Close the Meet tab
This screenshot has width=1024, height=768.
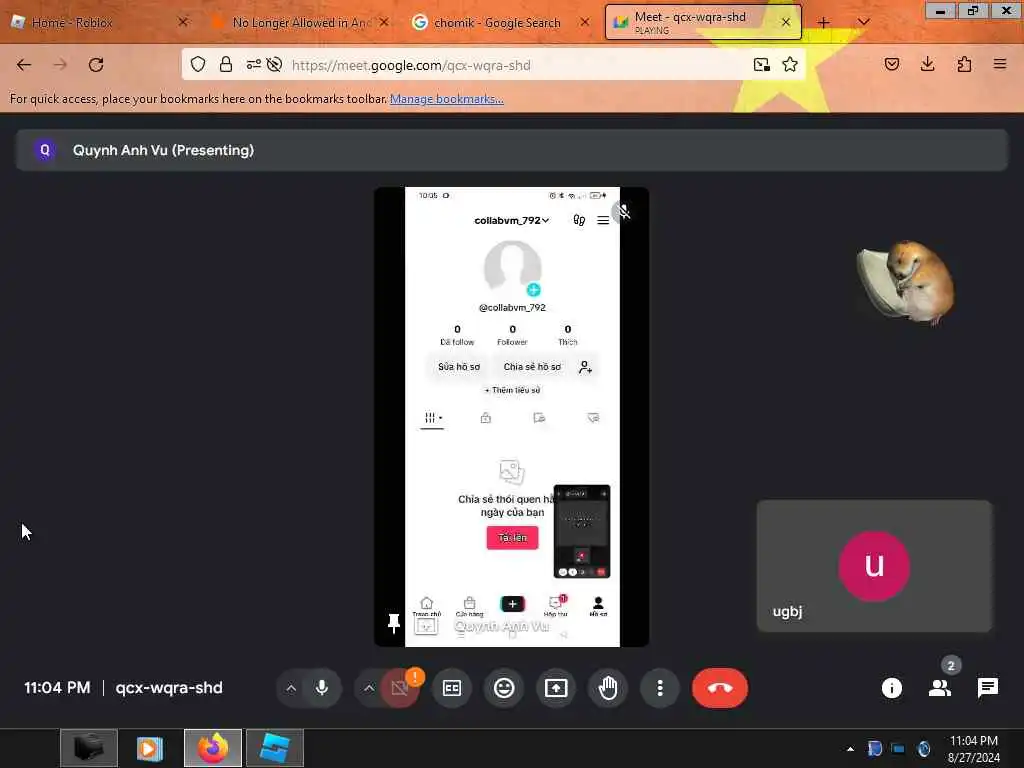point(786,22)
